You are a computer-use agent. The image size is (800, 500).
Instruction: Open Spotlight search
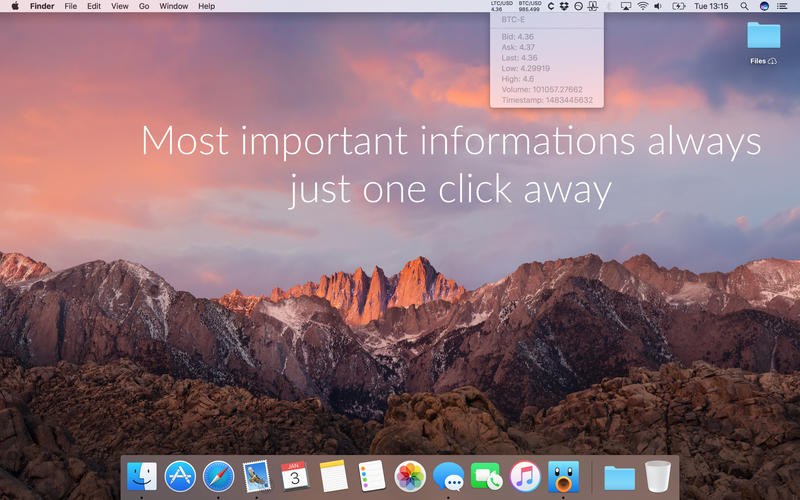(x=744, y=6)
